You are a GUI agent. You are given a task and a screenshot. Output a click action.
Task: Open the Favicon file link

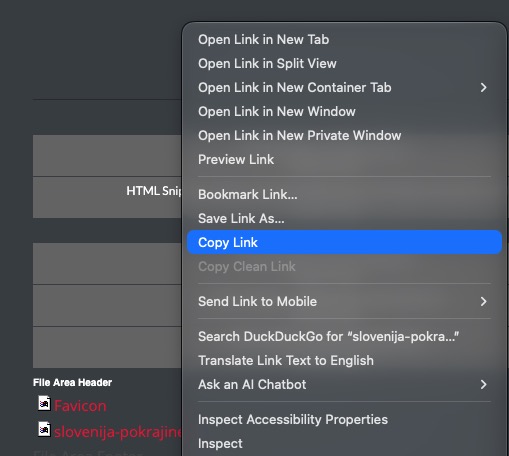pyautogui.click(x=80, y=406)
